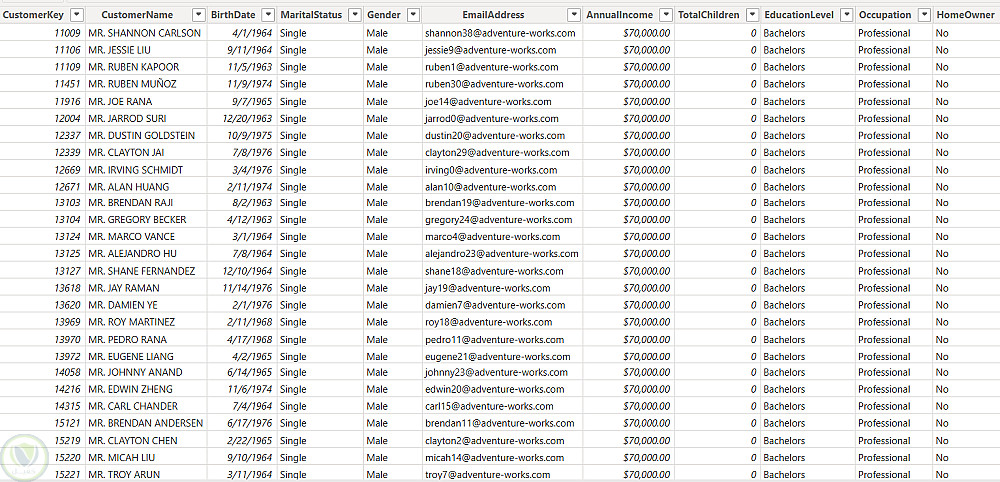Click the email gregory24@adventure-works.com
The image size is (1000, 482).
pos(499,219)
